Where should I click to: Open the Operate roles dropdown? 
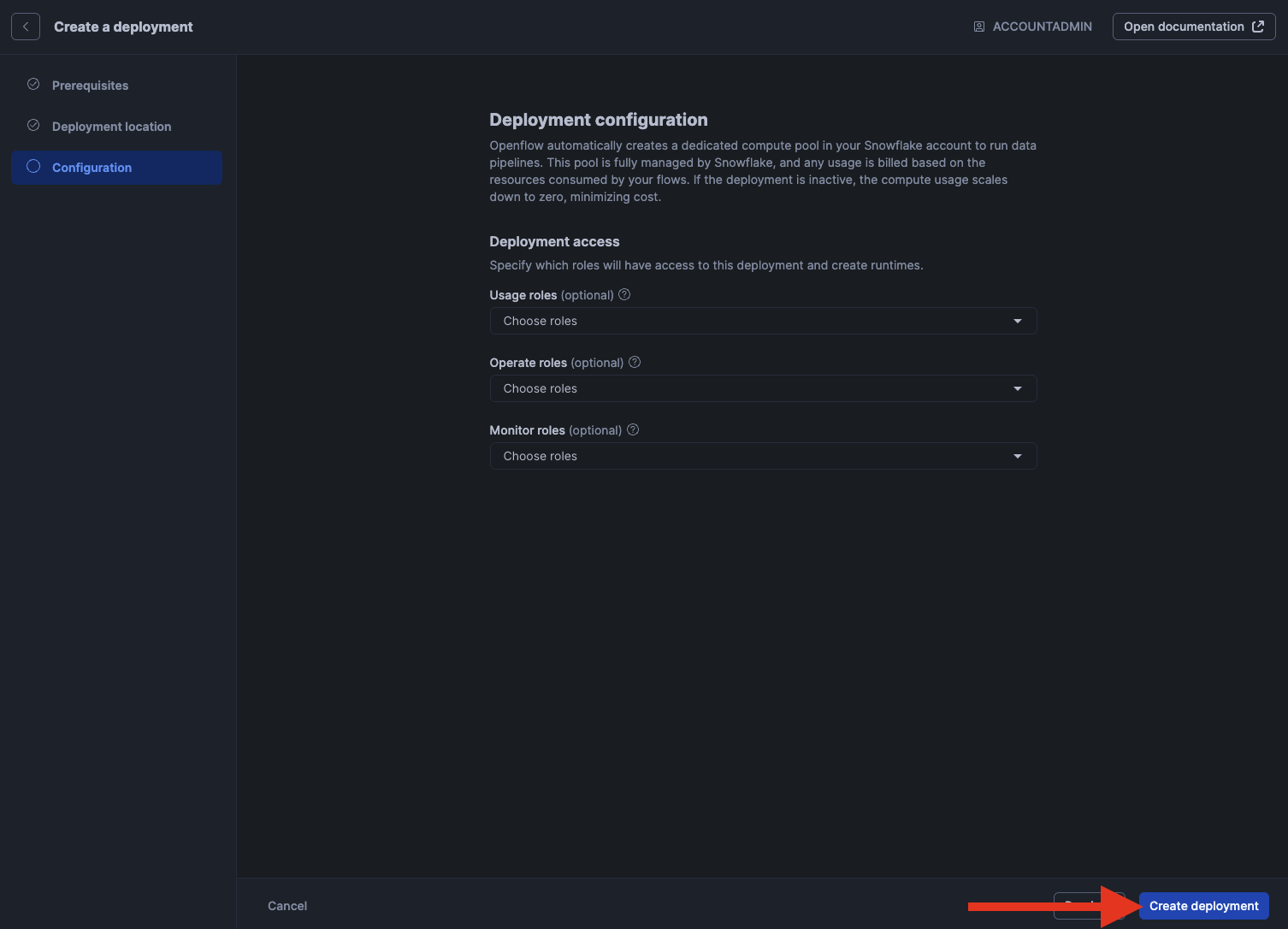[762, 388]
